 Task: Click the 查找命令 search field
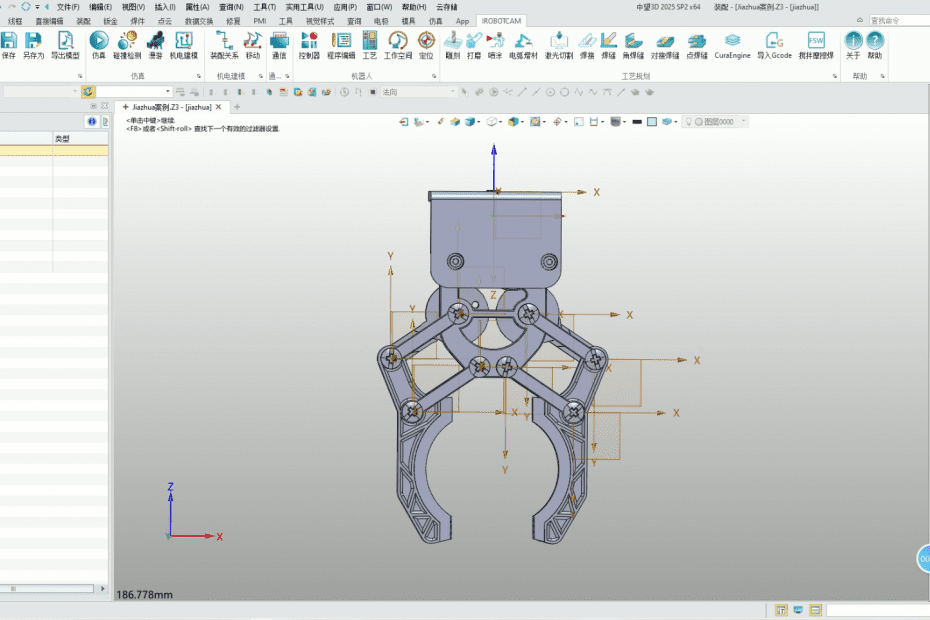[x=898, y=20]
